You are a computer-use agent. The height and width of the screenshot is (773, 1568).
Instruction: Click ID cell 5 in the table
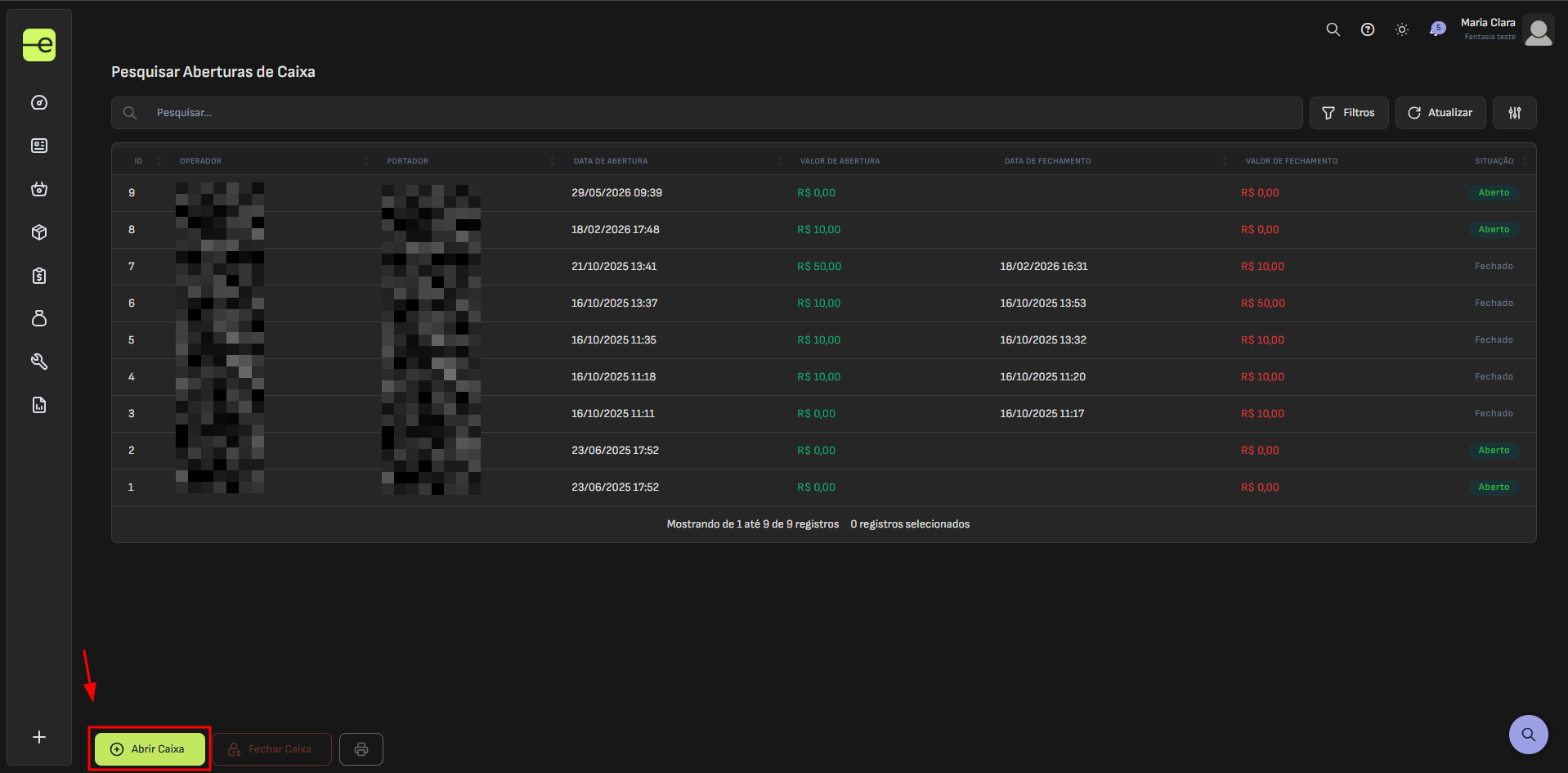[132, 340]
